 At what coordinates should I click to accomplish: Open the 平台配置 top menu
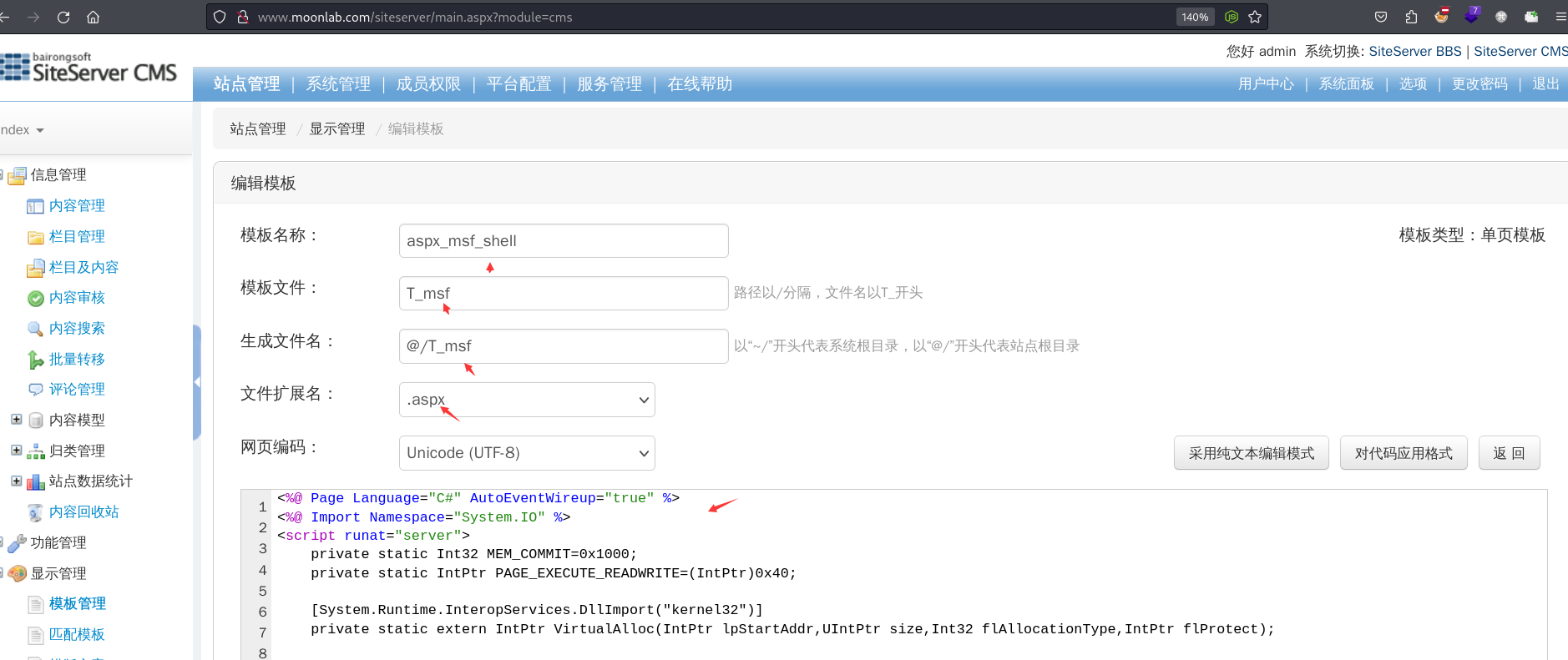(519, 84)
